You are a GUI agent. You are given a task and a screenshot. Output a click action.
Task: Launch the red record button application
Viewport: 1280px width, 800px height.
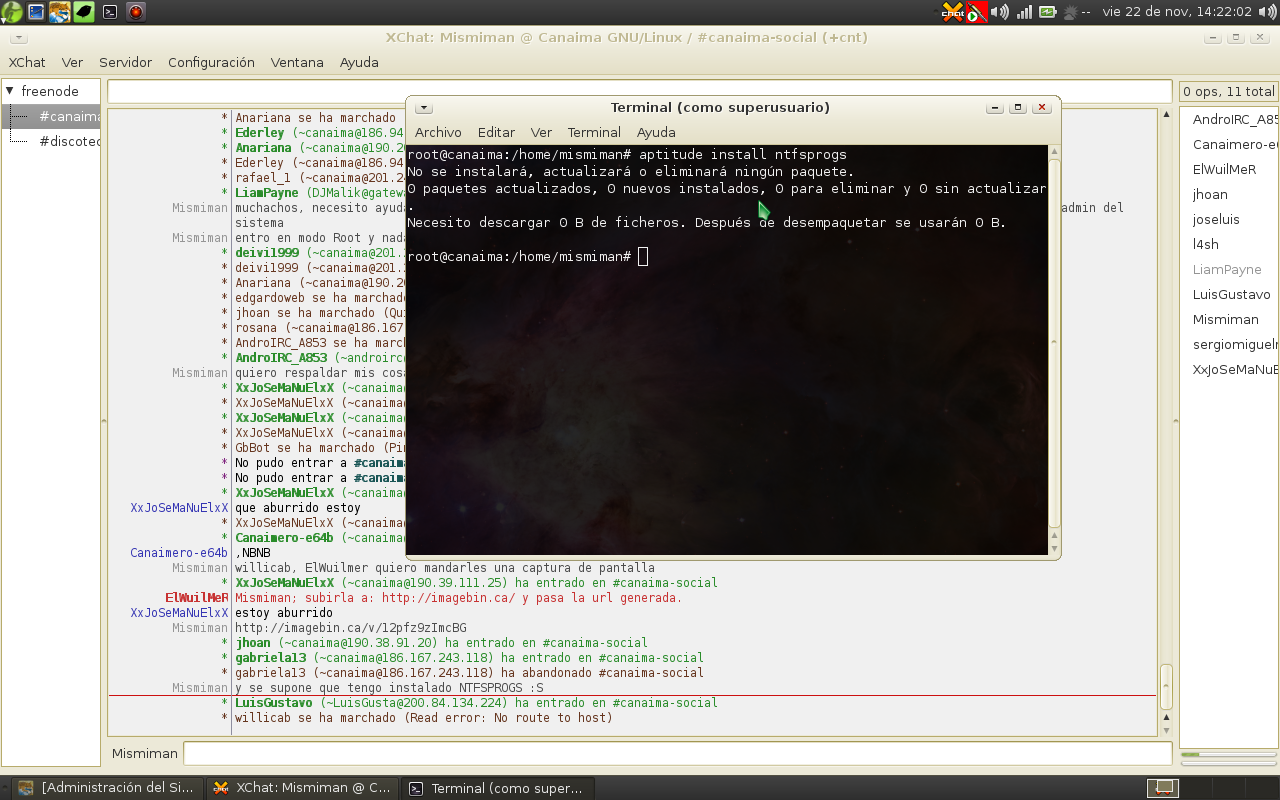pyautogui.click(x=136, y=12)
